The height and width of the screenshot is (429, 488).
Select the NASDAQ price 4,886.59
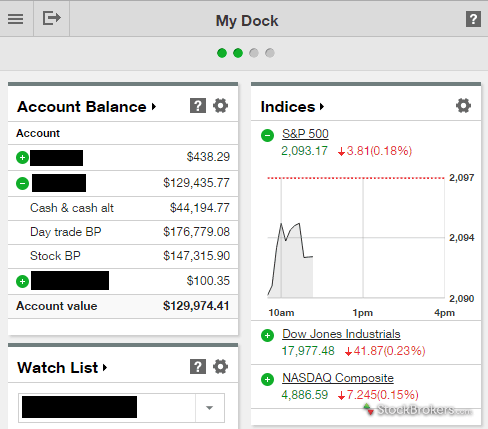(305, 395)
